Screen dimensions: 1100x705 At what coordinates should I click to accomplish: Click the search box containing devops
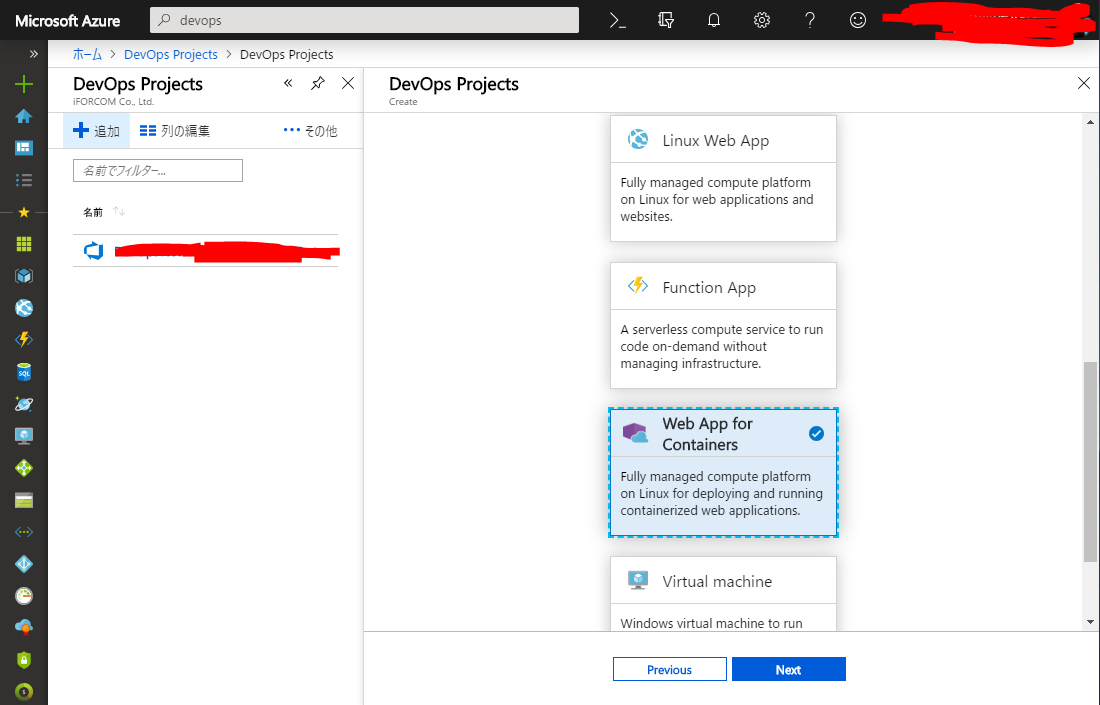(364, 20)
